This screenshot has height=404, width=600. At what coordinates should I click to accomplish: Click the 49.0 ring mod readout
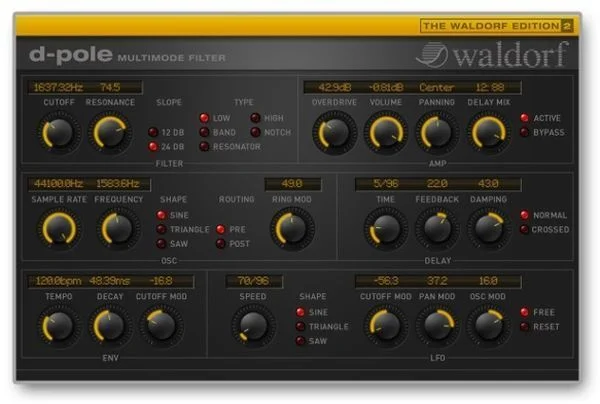(x=292, y=184)
